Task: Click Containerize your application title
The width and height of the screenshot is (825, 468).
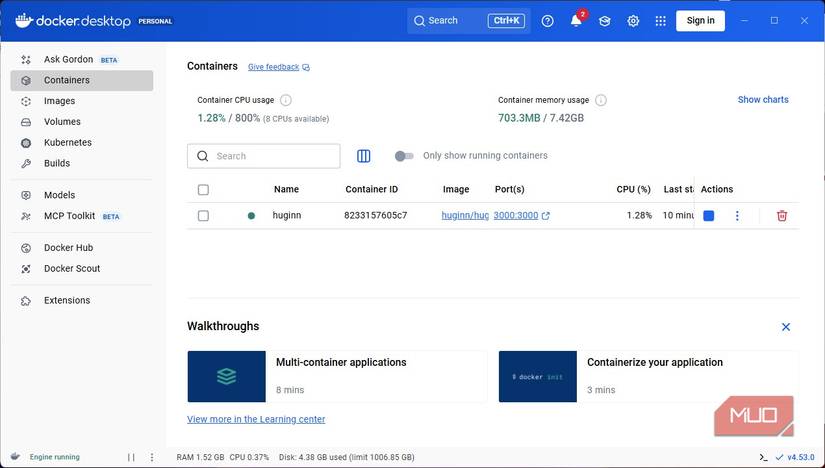Action: click(x=655, y=362)
